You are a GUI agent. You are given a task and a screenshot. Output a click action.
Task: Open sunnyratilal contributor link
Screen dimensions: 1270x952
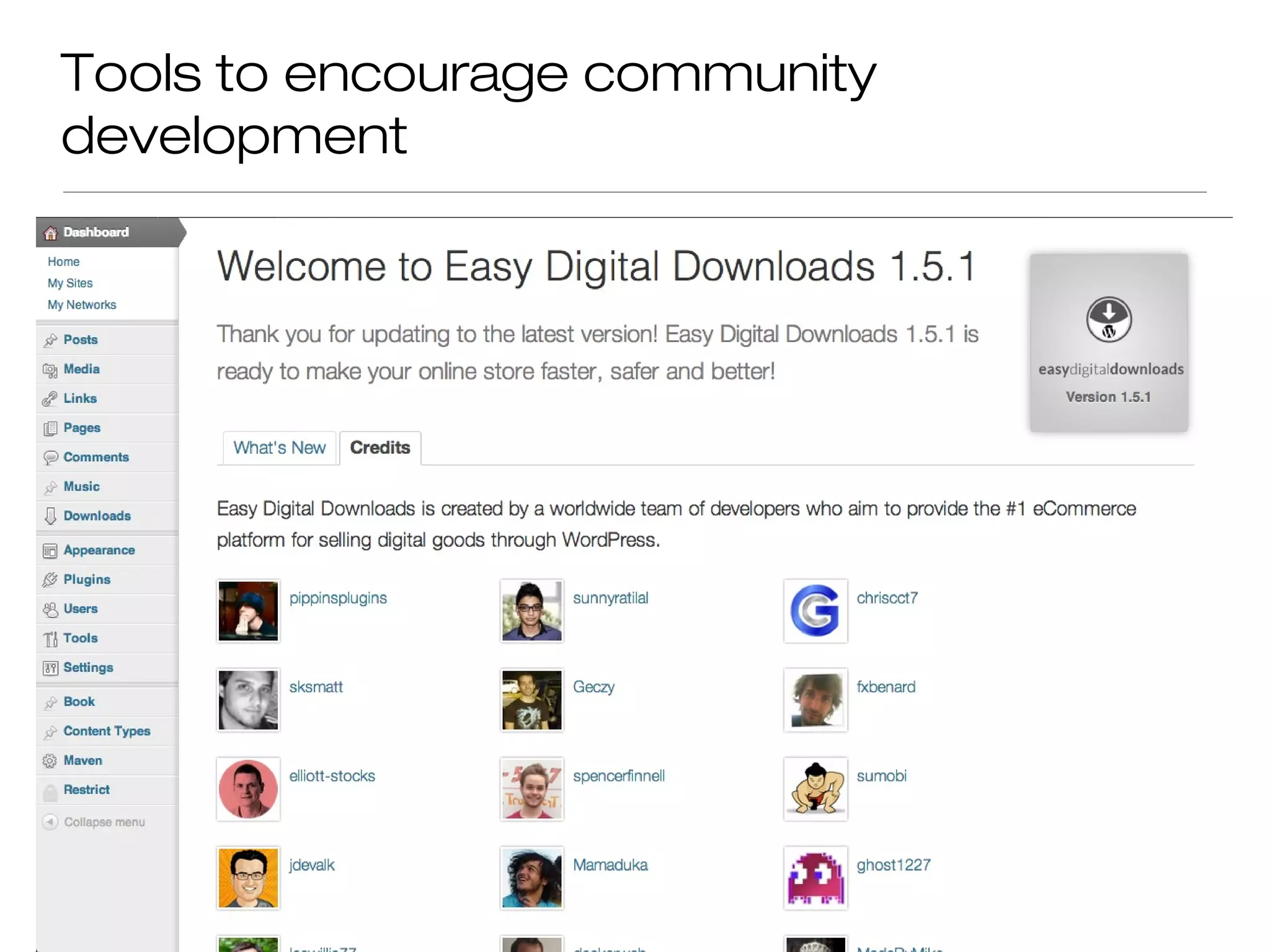click(611, 598)
